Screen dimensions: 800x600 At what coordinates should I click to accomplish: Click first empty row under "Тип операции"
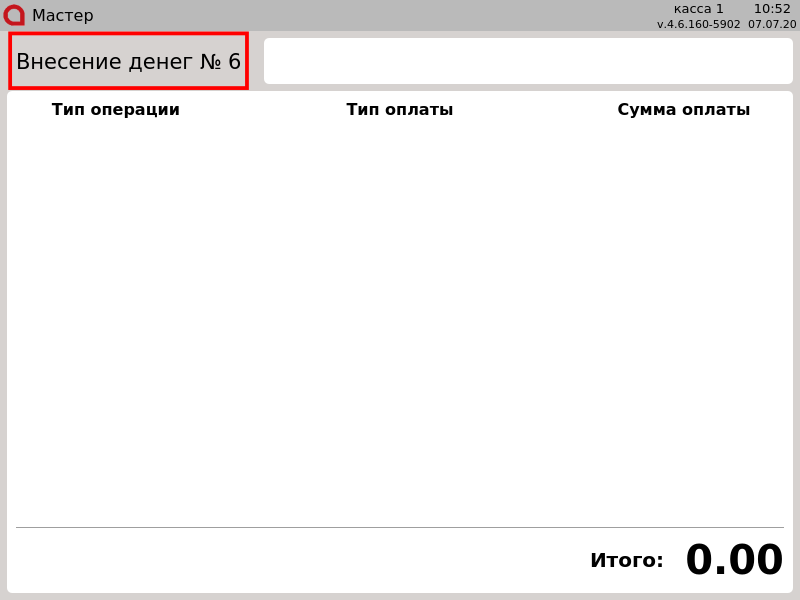pos(116,140)
